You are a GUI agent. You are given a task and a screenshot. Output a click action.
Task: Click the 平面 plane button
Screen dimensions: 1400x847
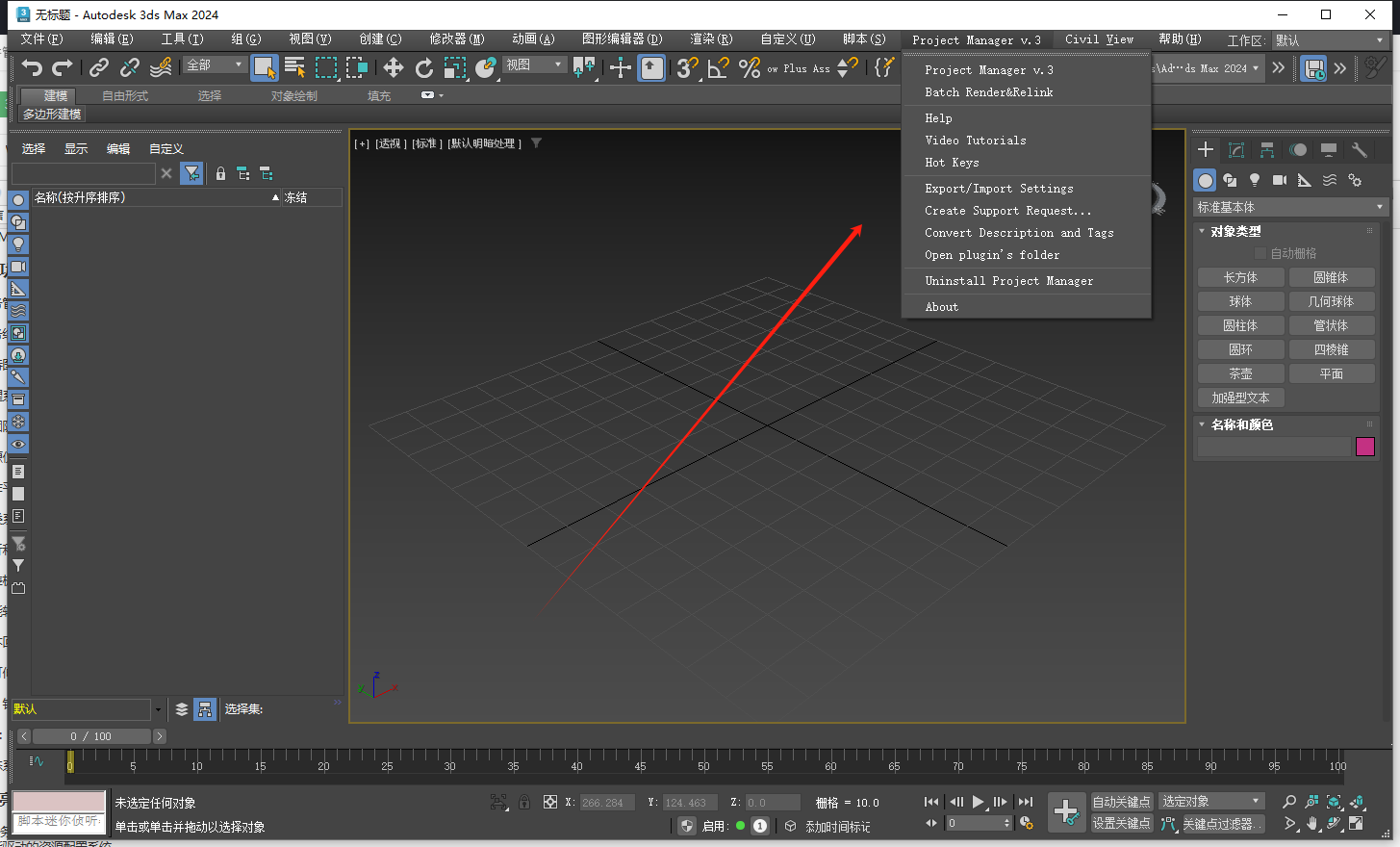(1332, 373)
